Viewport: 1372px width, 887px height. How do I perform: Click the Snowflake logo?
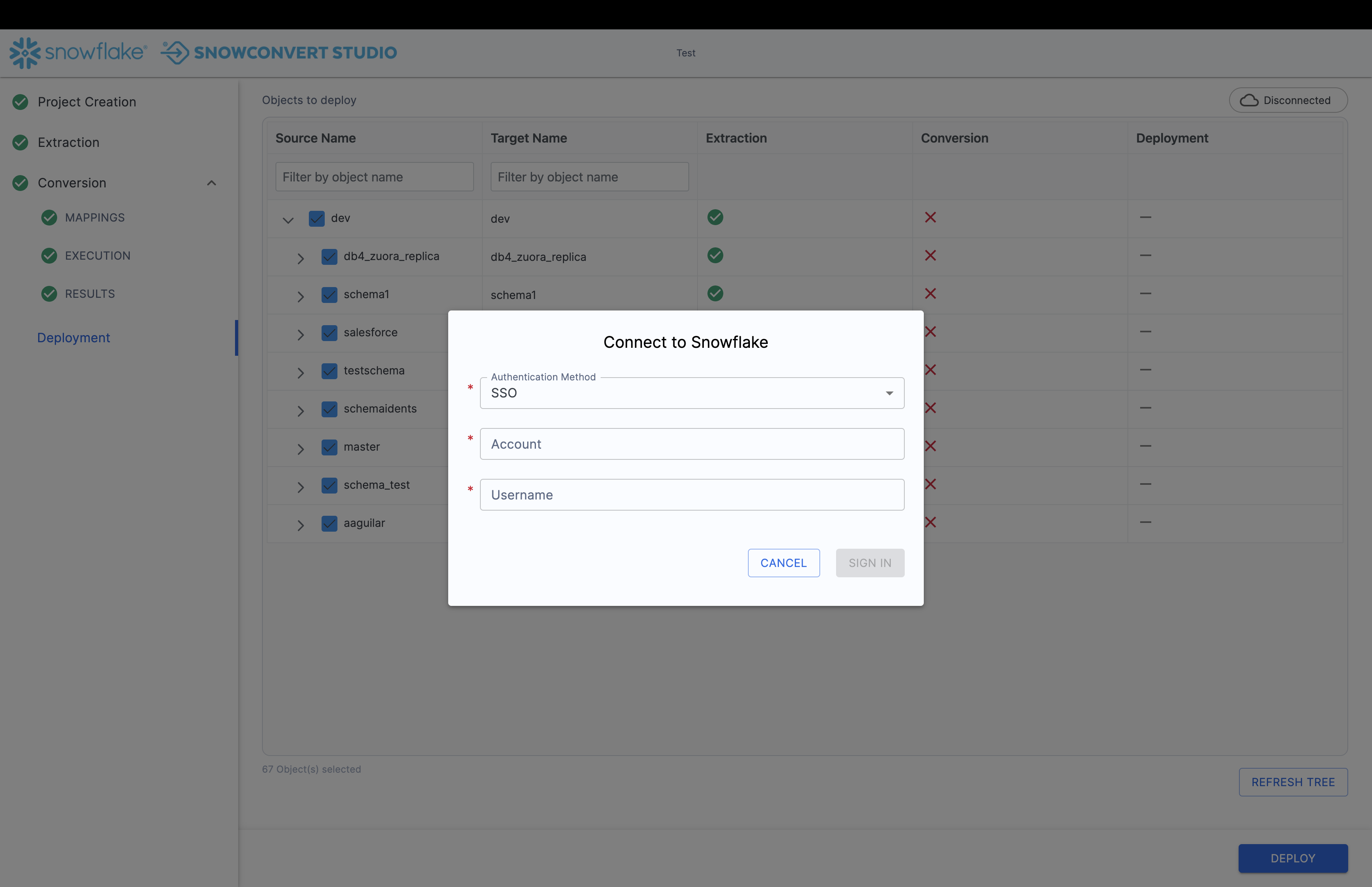[x=78, y=52]
